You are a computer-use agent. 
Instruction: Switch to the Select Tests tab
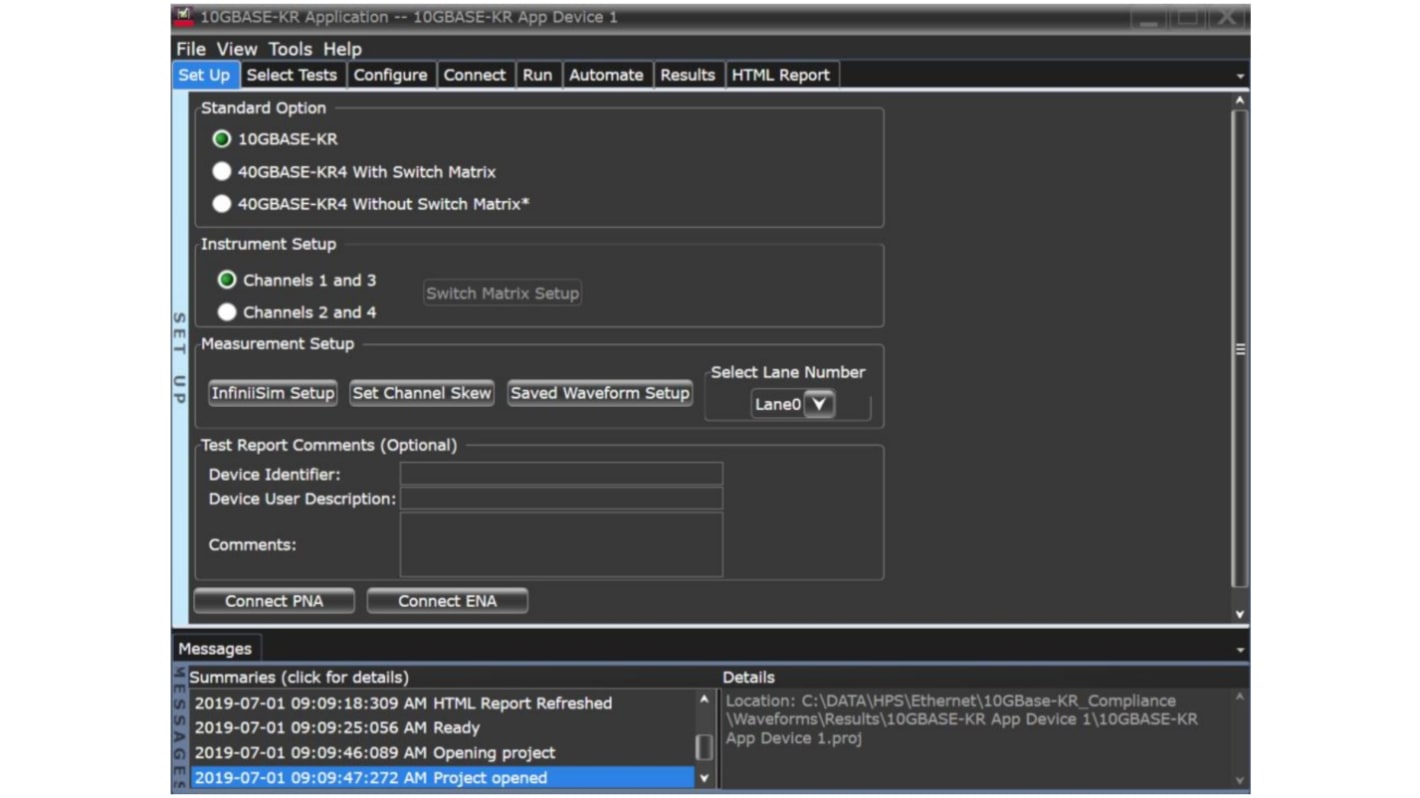(292, 75)
